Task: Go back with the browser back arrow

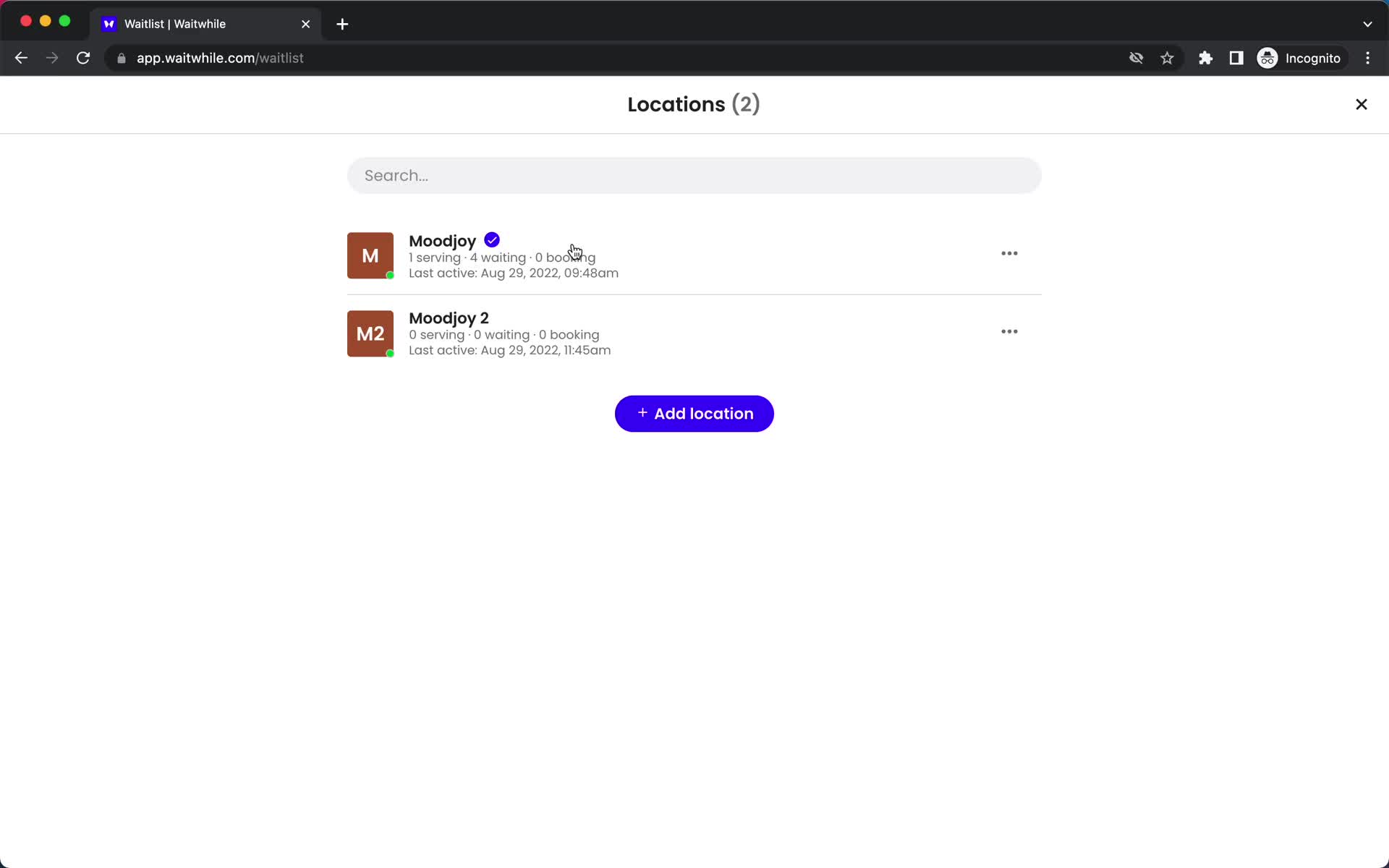Action: click(21, 58)
